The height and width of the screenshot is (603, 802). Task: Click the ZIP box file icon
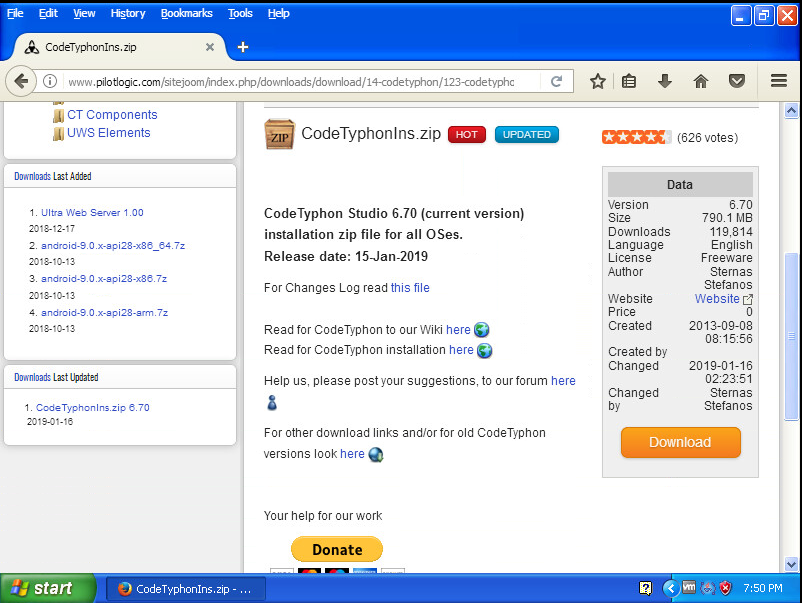click(x=279, y=134)
